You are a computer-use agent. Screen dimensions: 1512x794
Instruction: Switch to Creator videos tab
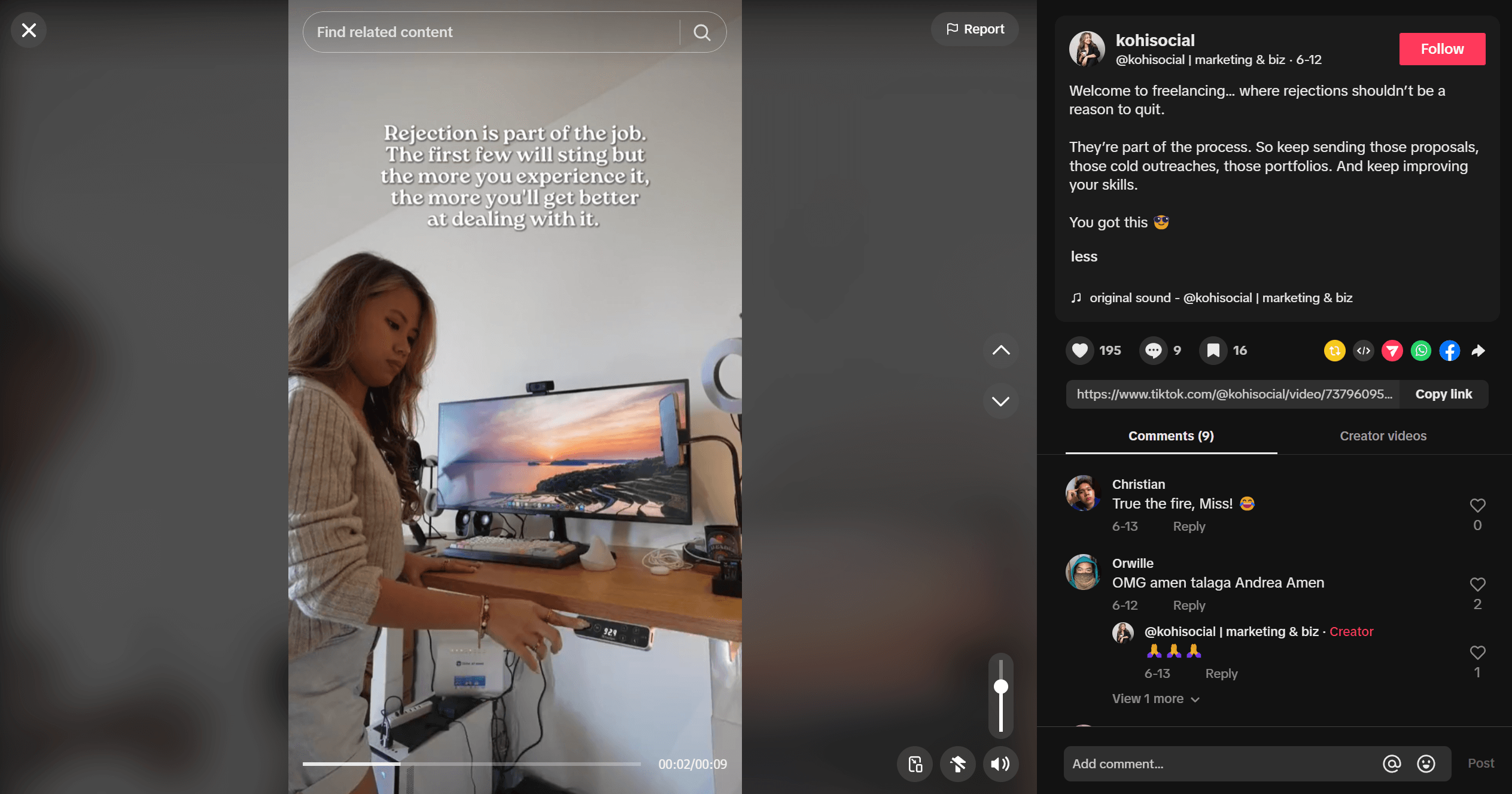(1383, 435)
